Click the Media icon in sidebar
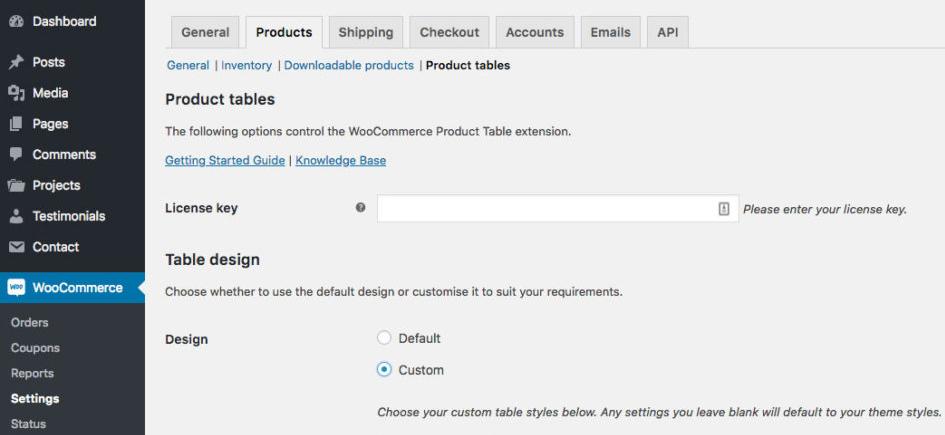Viewport: 945px width, 435px height. tap(16, 93)
